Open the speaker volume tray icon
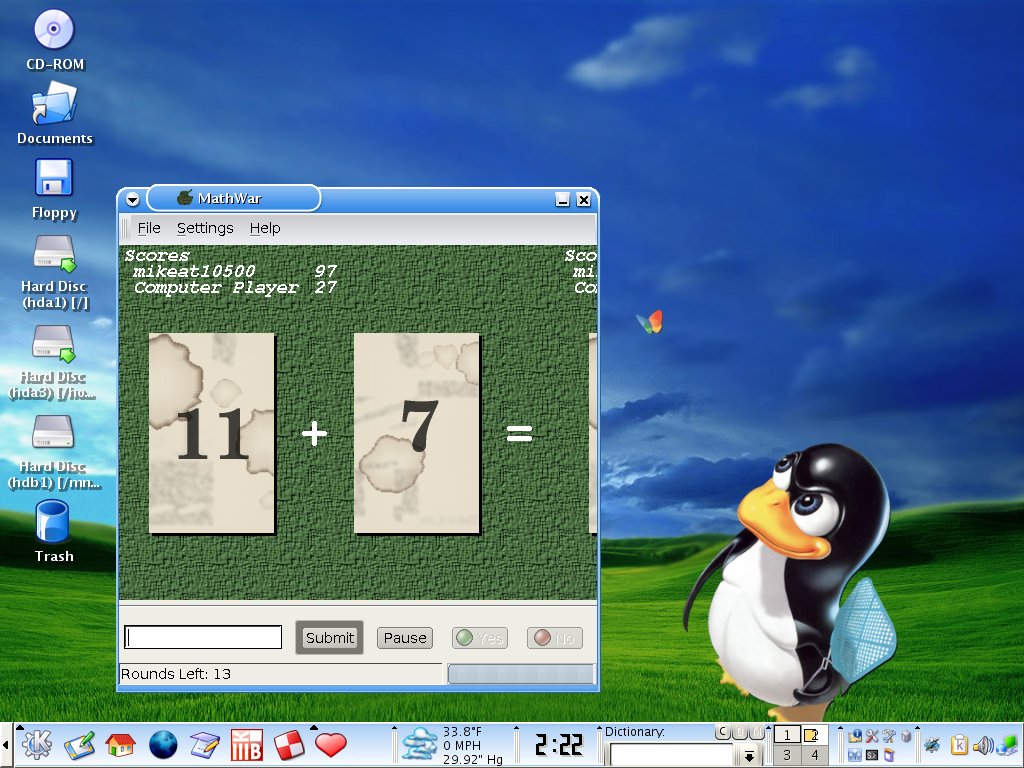The width and height of the screenshot is (1024, 768). 984,746
